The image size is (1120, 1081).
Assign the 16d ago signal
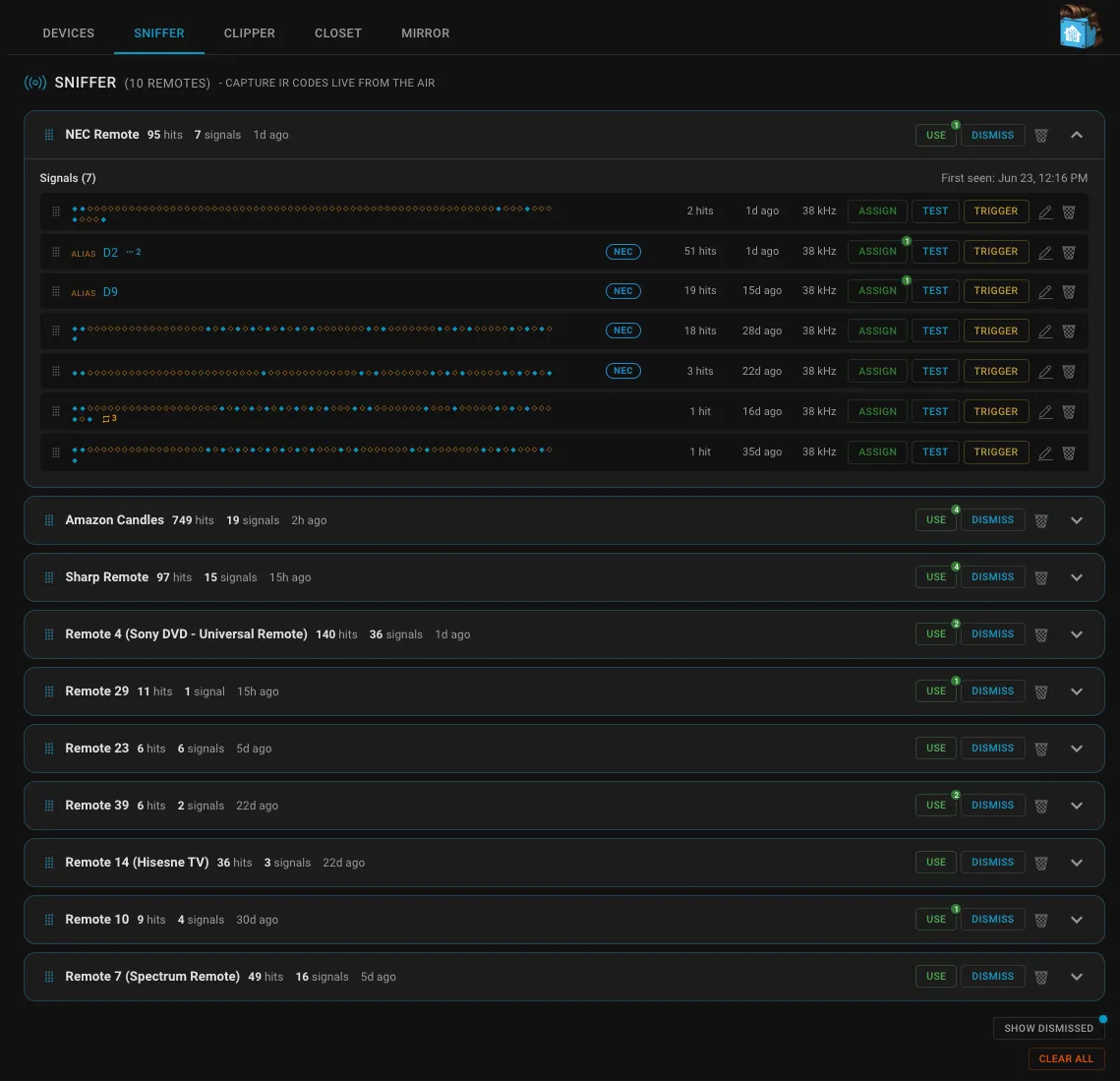coord(877,411)
